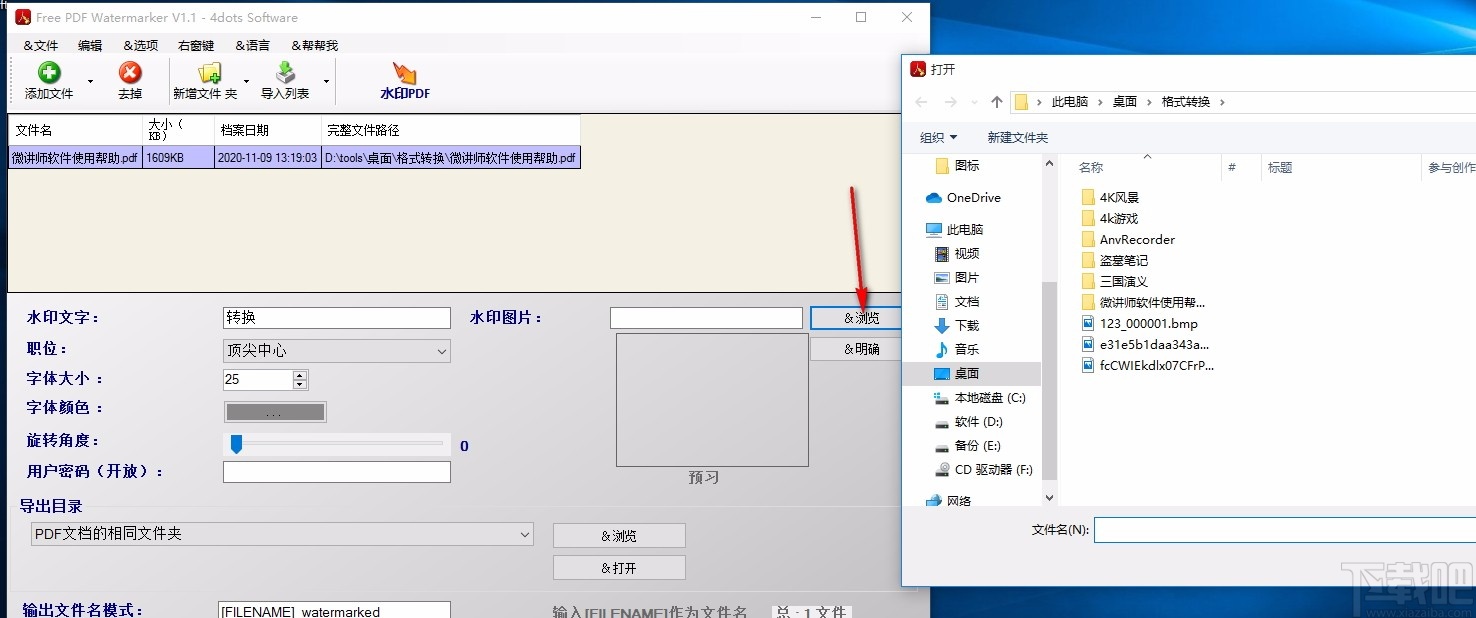
Task: Click the rotation angle slider handle
Action: (x=236, y=444)
